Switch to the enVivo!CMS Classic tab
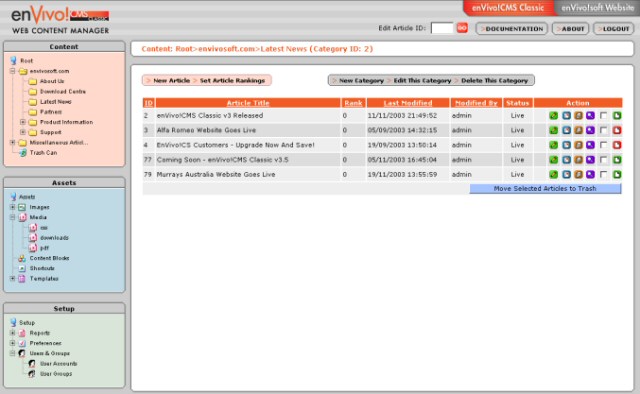The height and width of the screenshot is (394, 640). pyautogui.click(x=508, y=8)
